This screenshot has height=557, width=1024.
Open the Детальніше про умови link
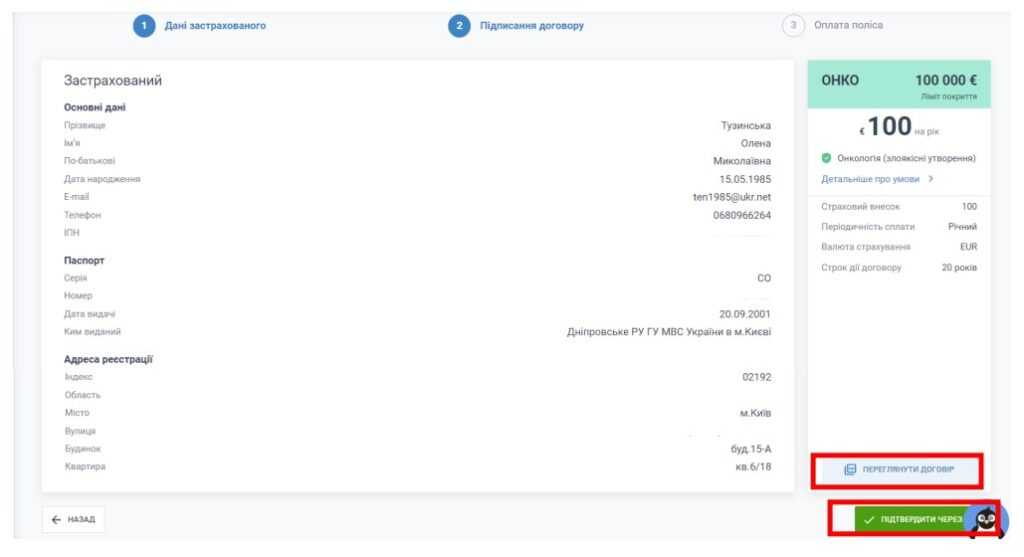[x=871, y=179]
